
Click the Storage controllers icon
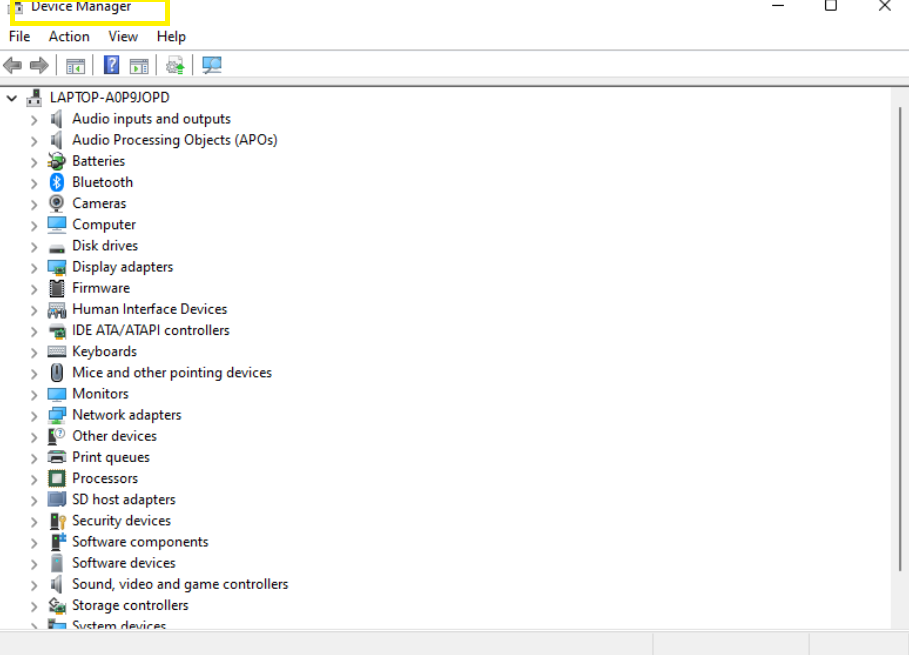tap(57, 606)
